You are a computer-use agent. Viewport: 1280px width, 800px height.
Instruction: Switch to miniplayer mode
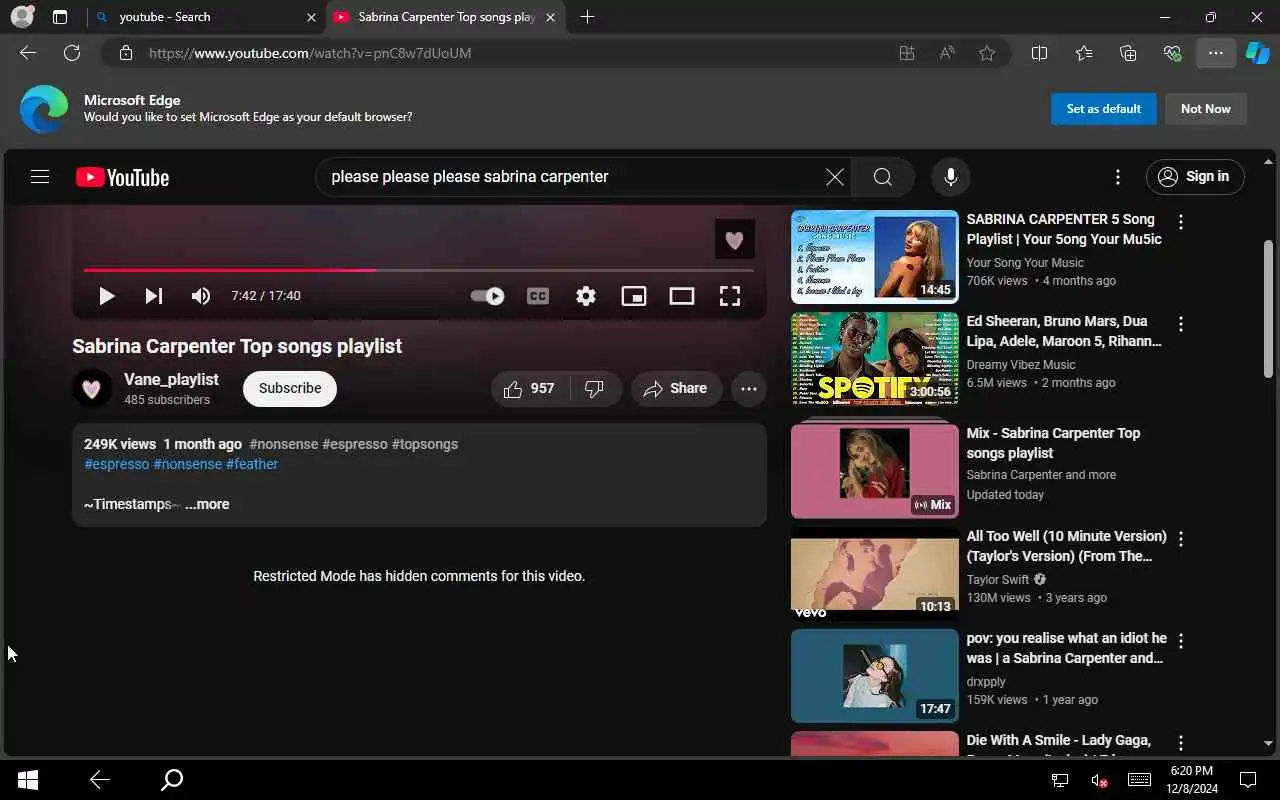[634, 296]
